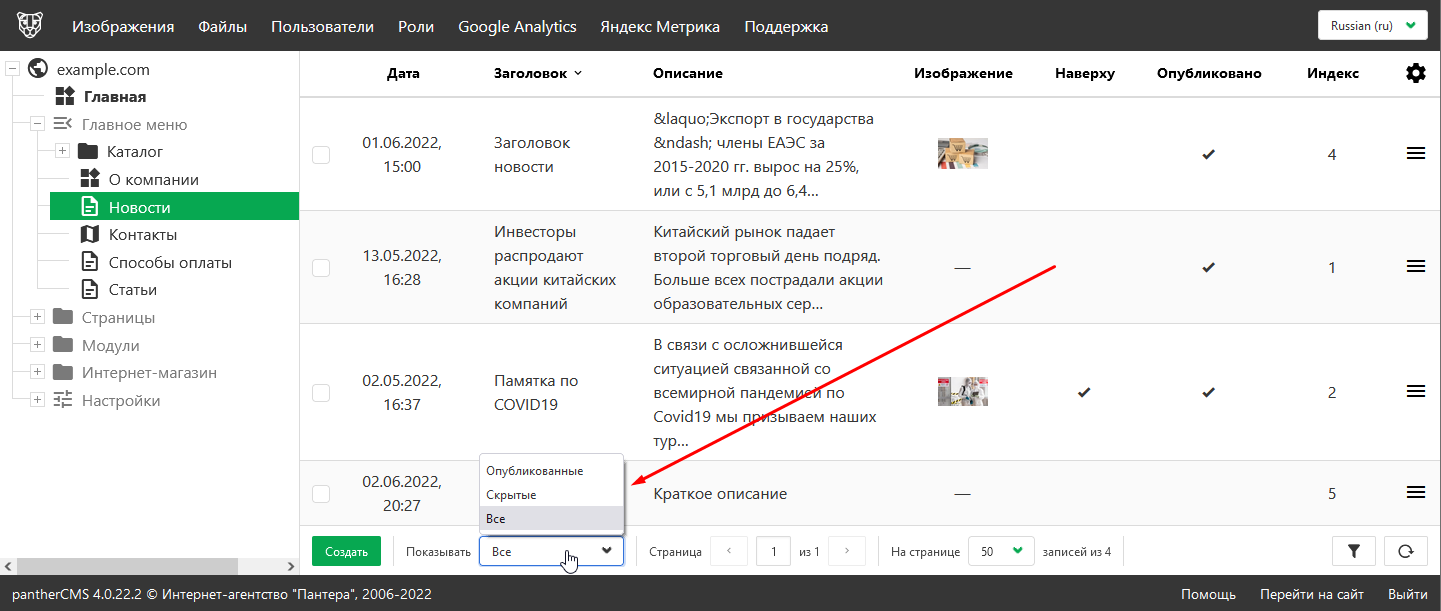Image resolution: width=1441 pixels, height=611 pixels.
Task: Choose 'Скрытые' from the dropdown list
Action: (x=511, y=495)
